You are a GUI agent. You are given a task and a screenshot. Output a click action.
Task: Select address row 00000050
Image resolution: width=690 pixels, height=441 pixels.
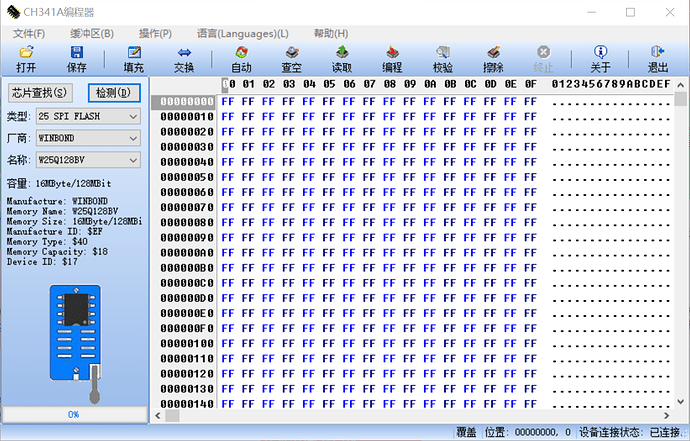tap(187, 177)
